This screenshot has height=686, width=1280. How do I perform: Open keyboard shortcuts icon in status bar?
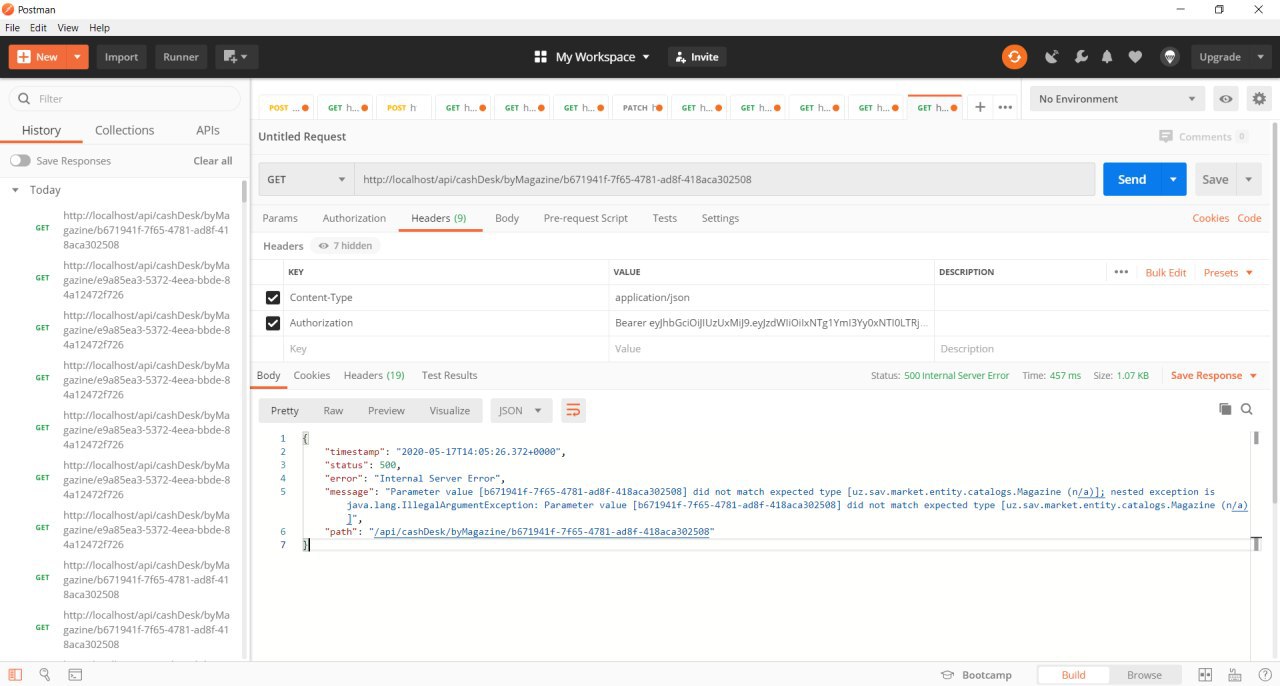pyautogui.click(x=1233, y=675)
